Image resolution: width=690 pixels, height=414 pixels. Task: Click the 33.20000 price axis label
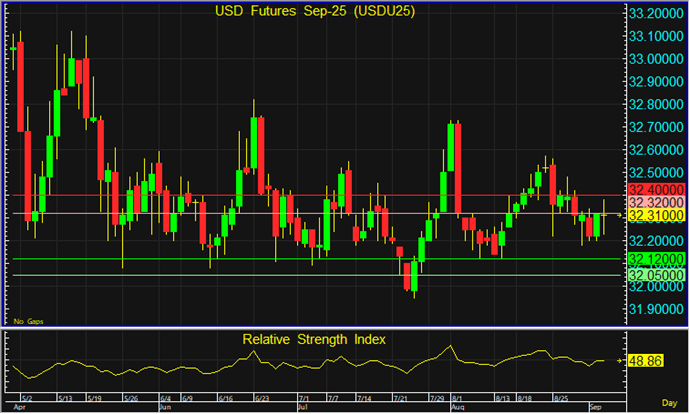coord(654,14)
